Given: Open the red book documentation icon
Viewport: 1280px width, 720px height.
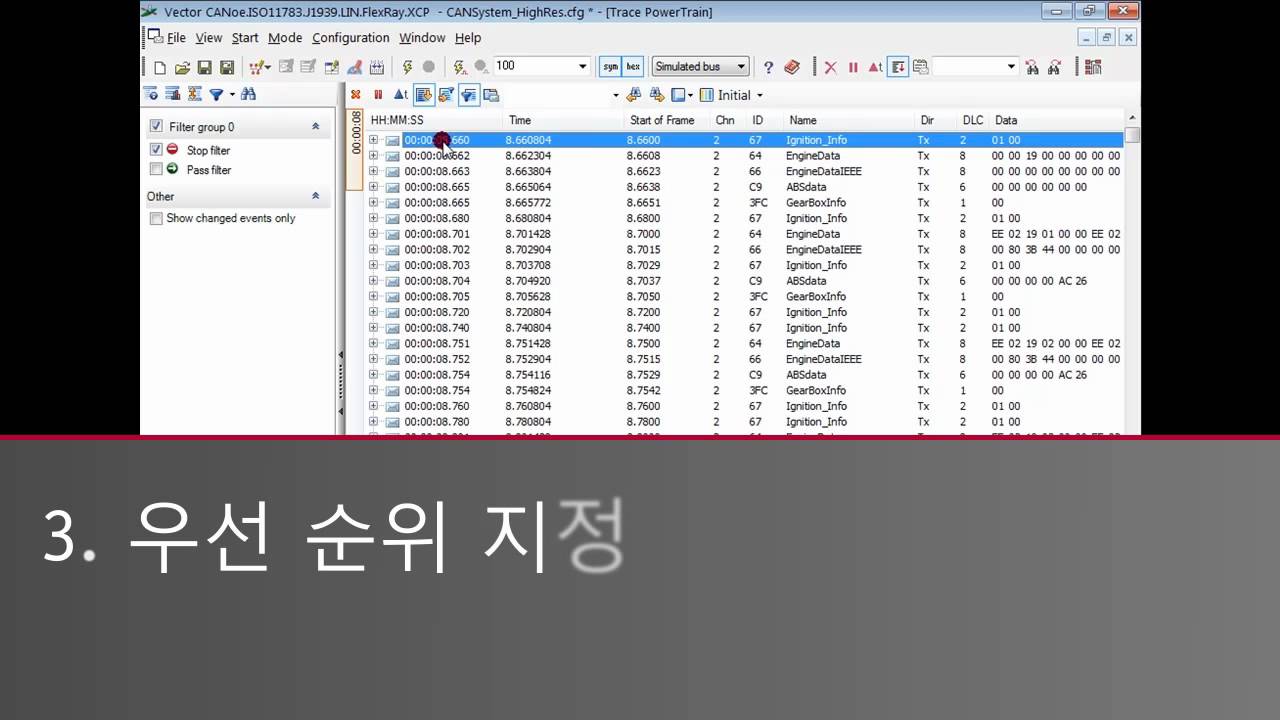Looking at the screenshot, I should point(792,67).
